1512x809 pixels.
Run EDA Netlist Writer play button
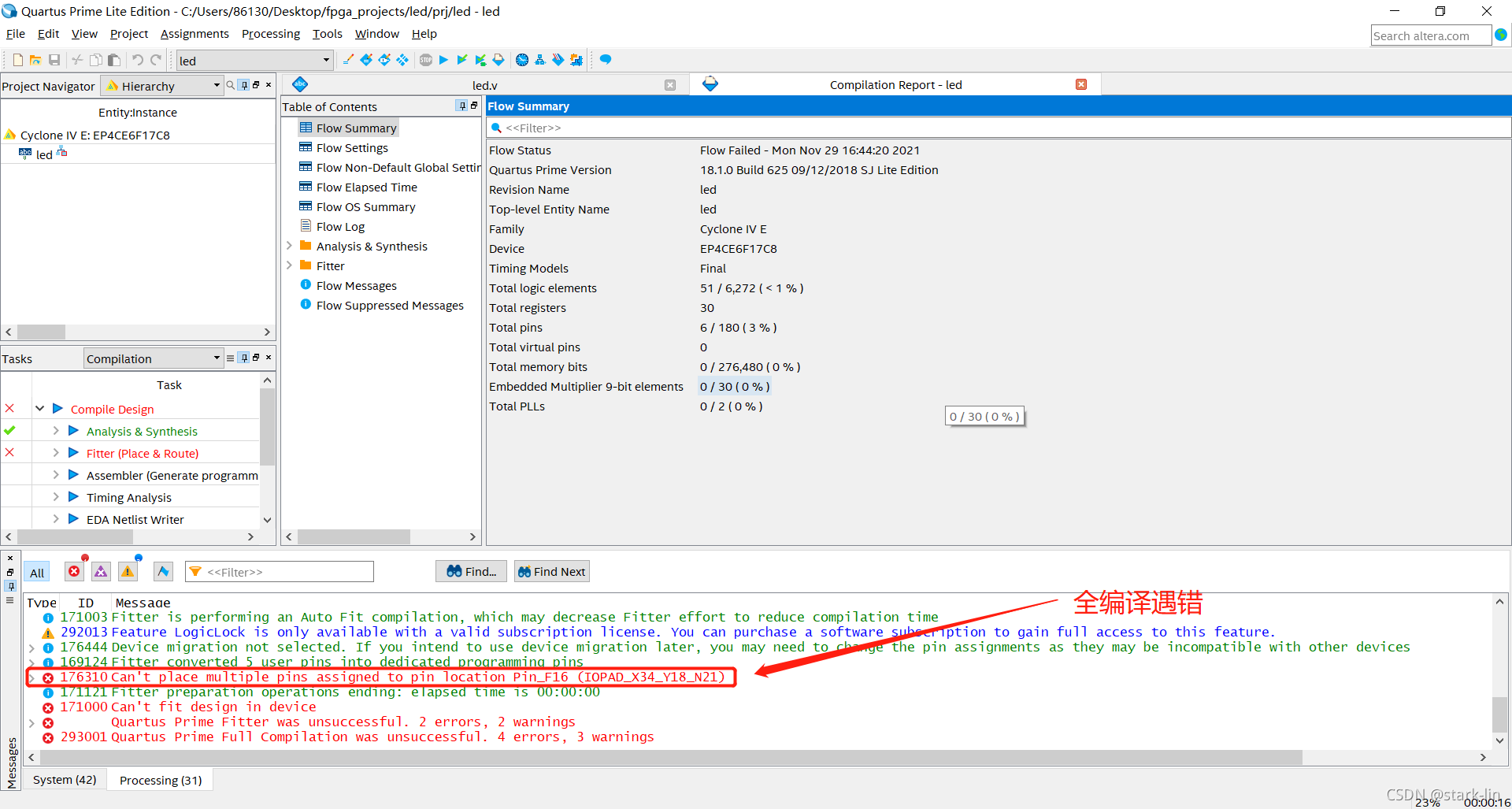[x=73, y=519]
